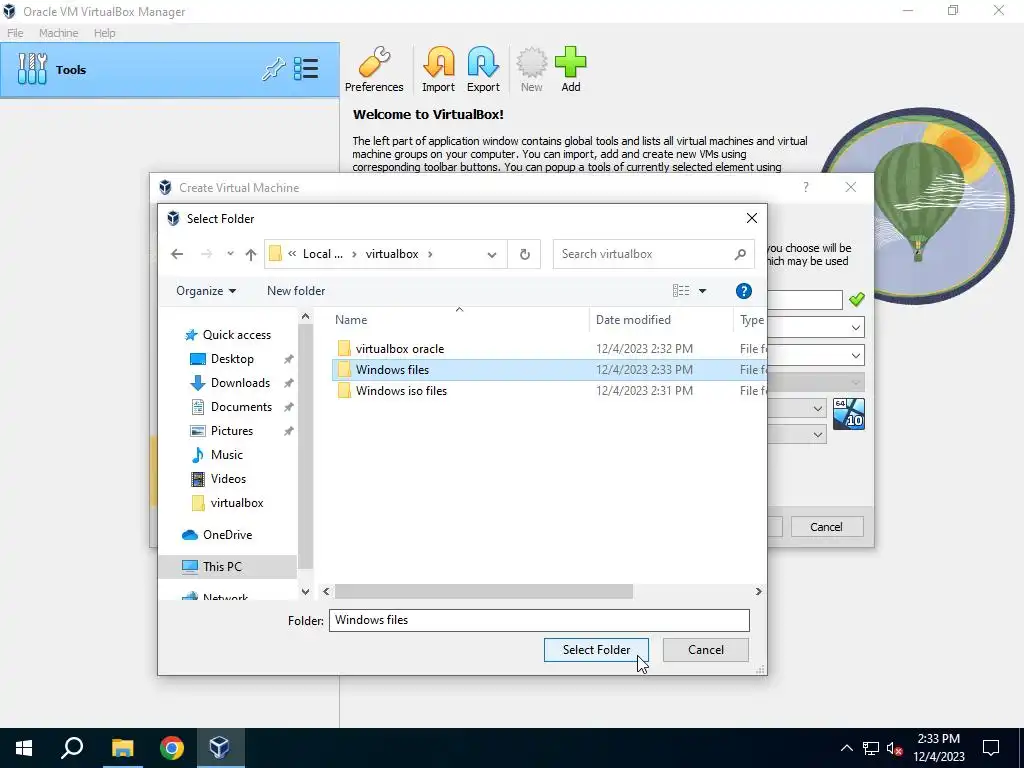1024x768 pixels.
Task: Click the muted volume tray icon
Action: pos(895,748)
